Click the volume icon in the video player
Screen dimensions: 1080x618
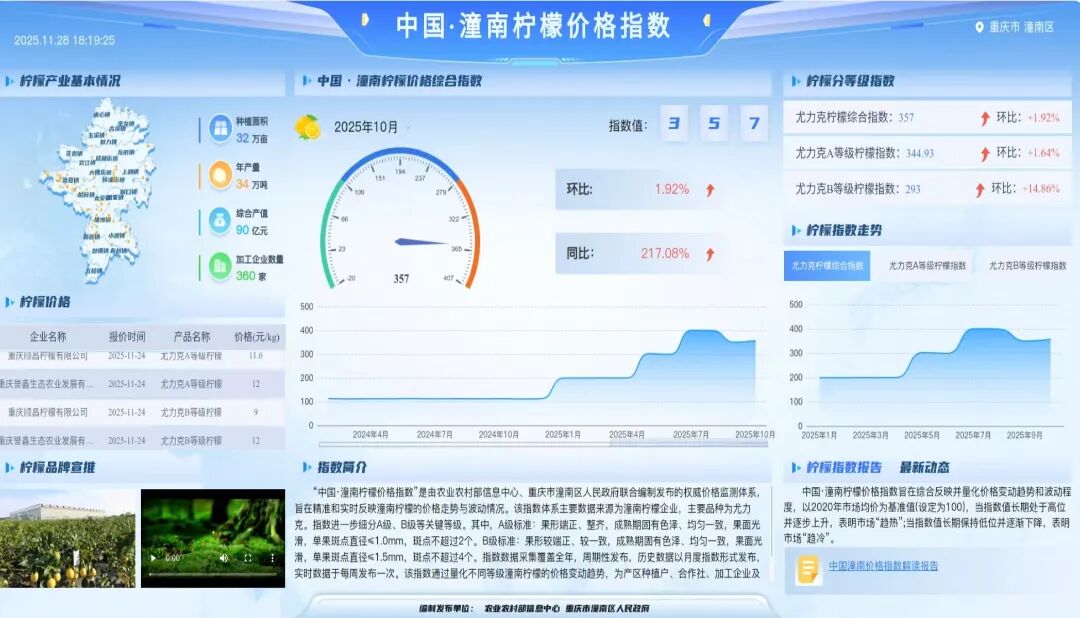tap(225, 558)
